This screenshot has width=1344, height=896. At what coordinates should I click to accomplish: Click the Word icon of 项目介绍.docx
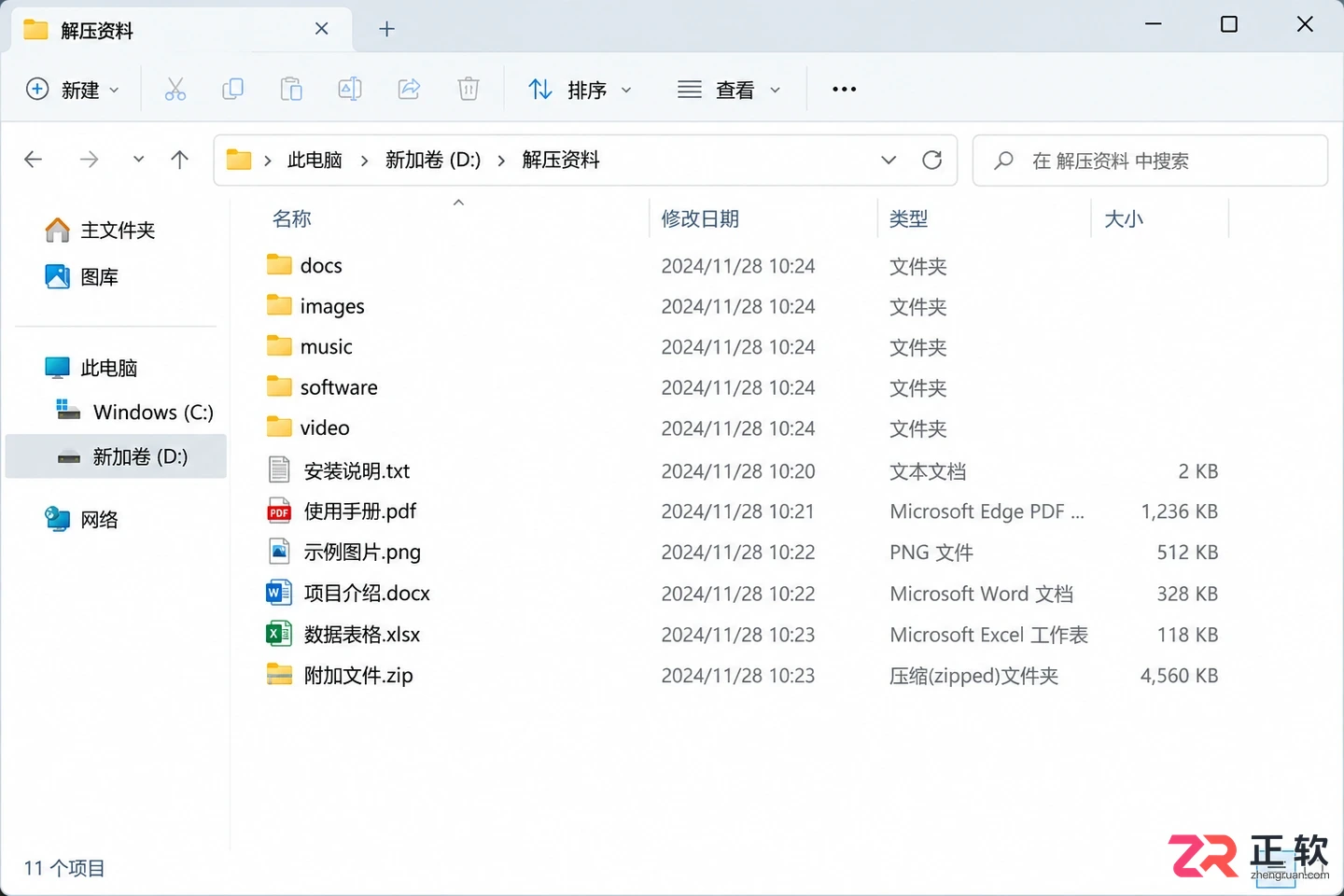[279, 593]
